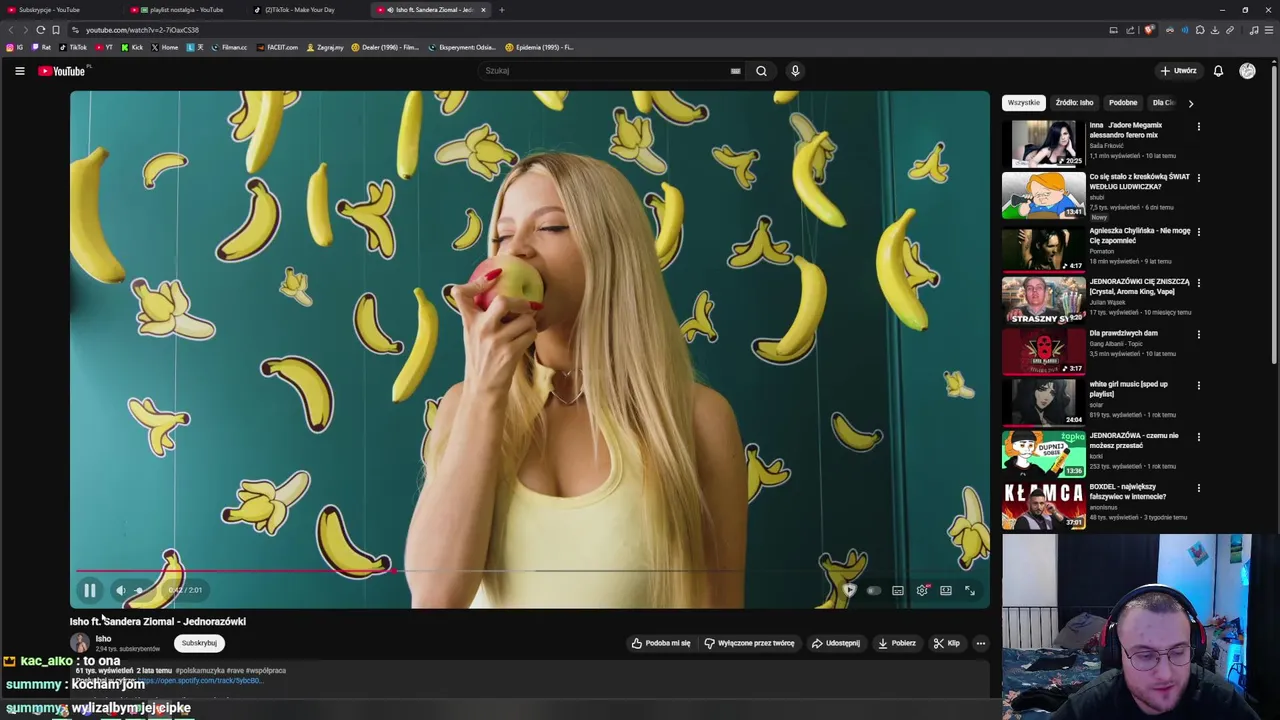
Task: Select the Podobne filter chip
Action: (x=1123, y=102)
